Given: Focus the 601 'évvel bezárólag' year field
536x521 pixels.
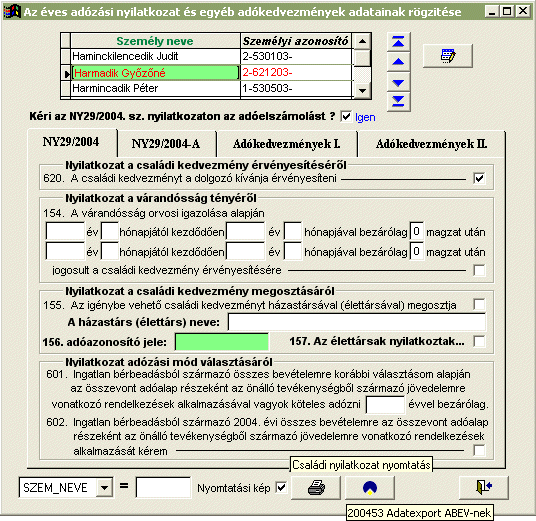Looking at the screenshot, I should click(x=385, y=404).
